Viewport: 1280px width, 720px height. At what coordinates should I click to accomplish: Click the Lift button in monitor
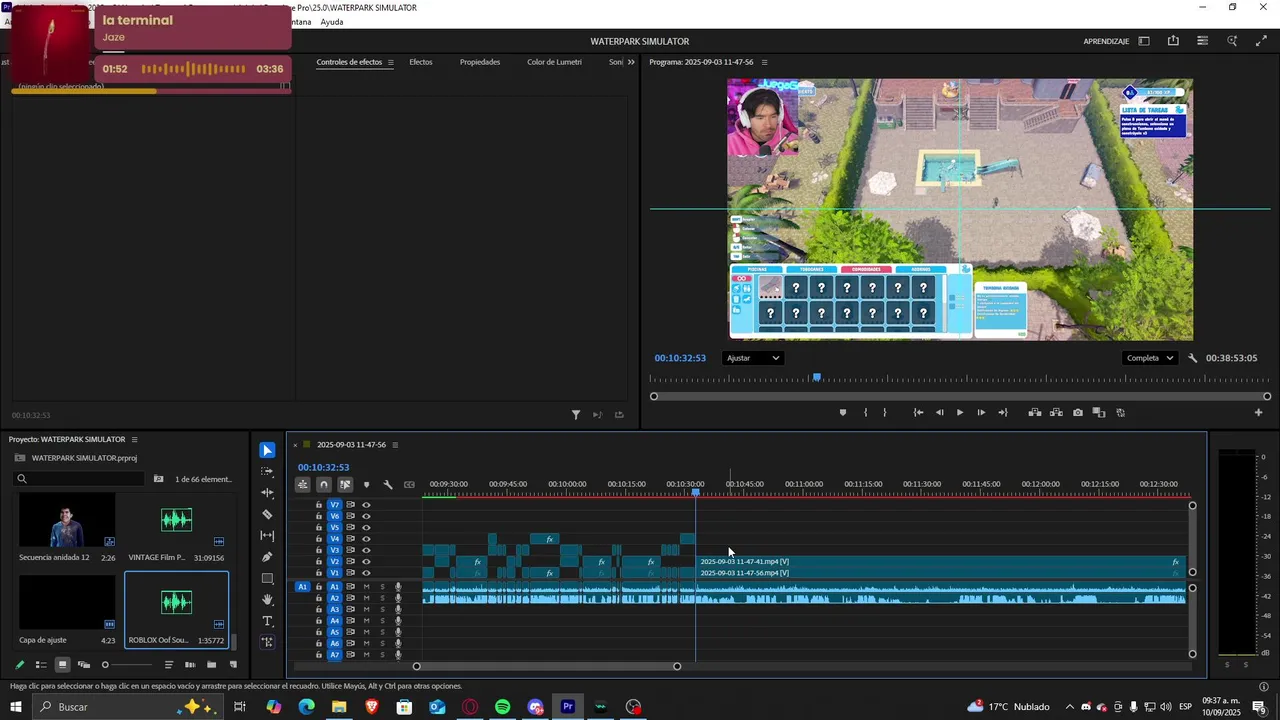pyautogui.click(x=1035, y=412)
